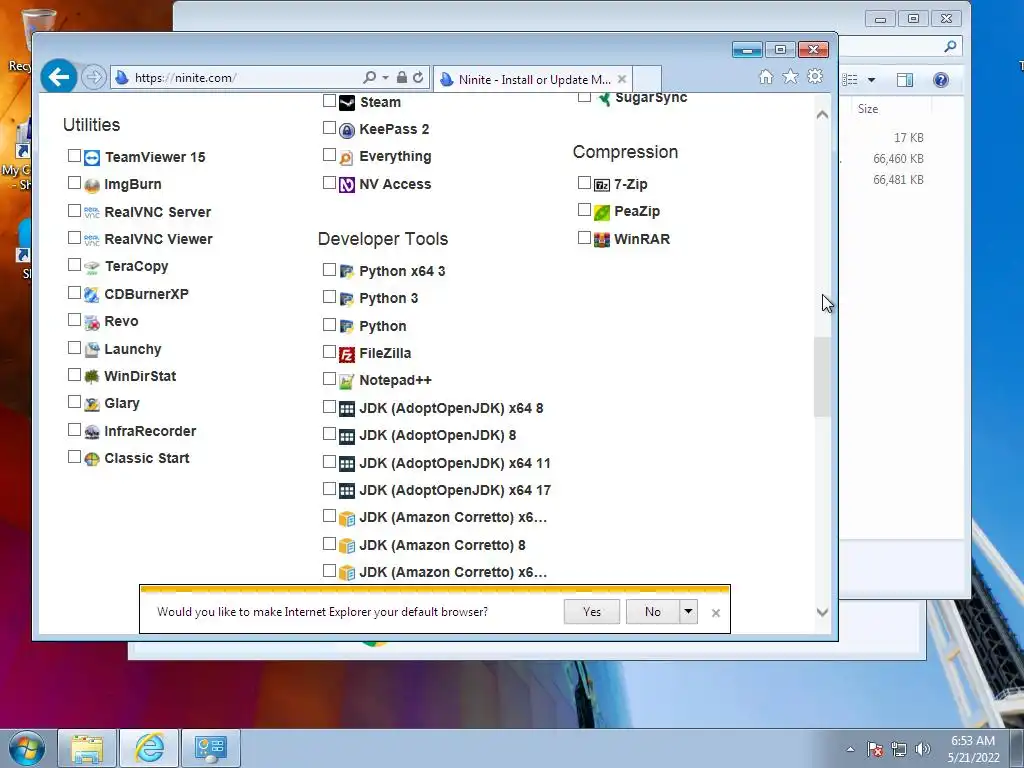1024x768 pixels.
Task: Refresh the Ninite page
Action: pos(419,78)
